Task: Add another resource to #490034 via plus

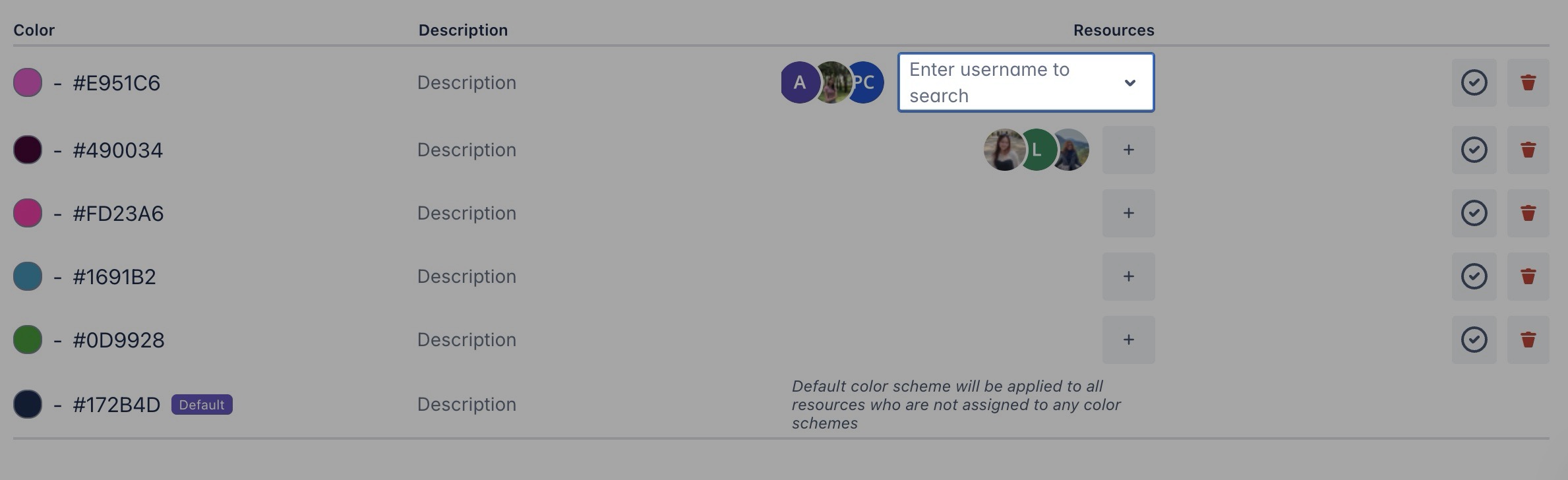Action: coord(1128,150)
